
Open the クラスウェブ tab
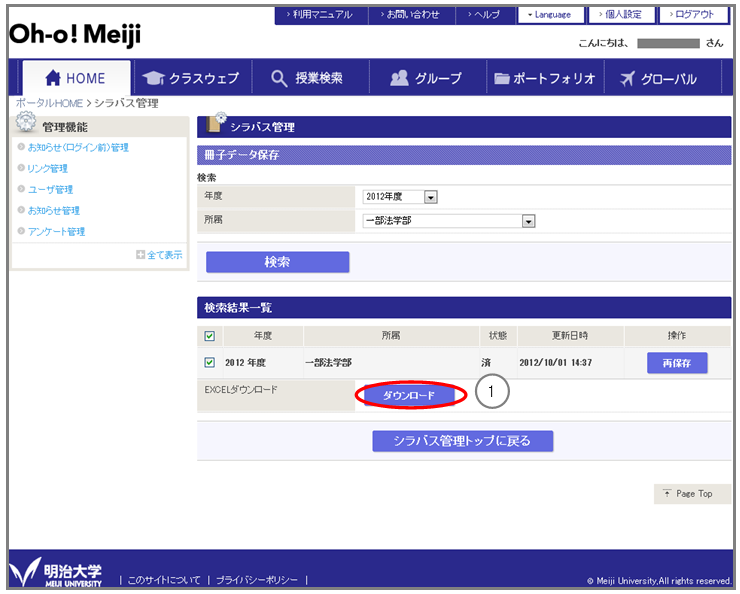(x=192, y=78)
